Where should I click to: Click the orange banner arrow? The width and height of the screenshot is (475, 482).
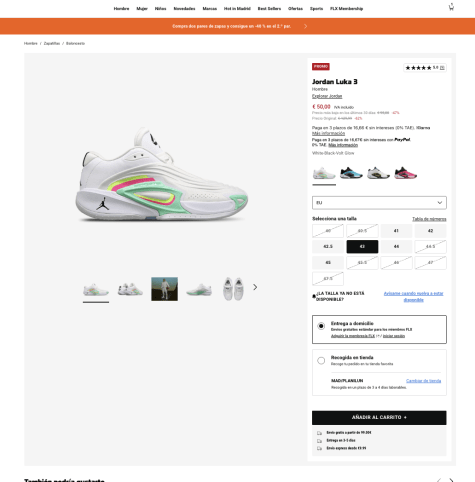tap(305, 26)
